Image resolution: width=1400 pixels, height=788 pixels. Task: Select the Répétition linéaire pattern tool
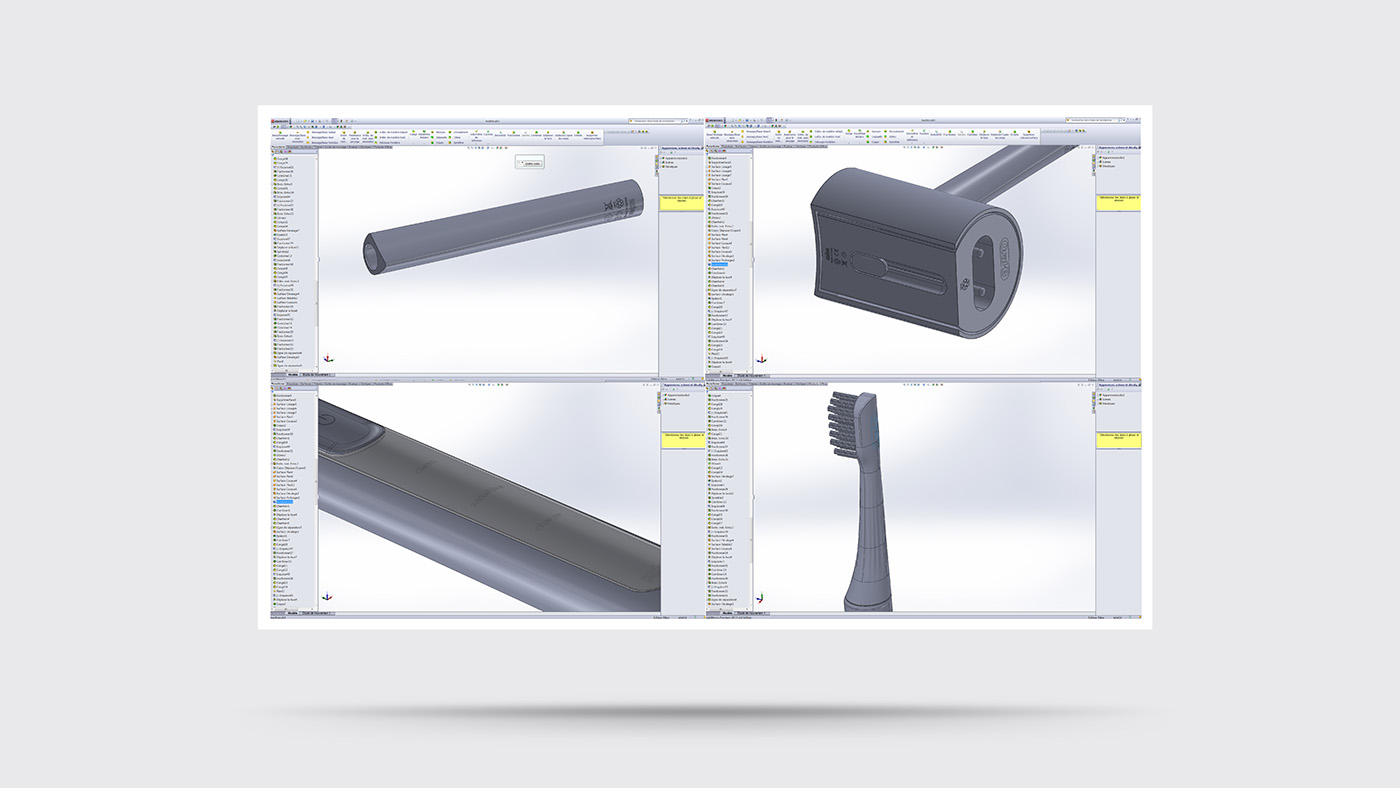(x=423, y=133)
